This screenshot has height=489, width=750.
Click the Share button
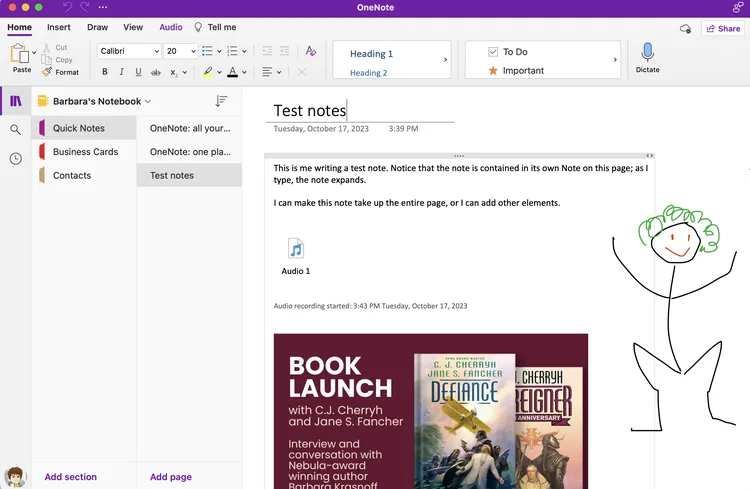pos(722,29)
